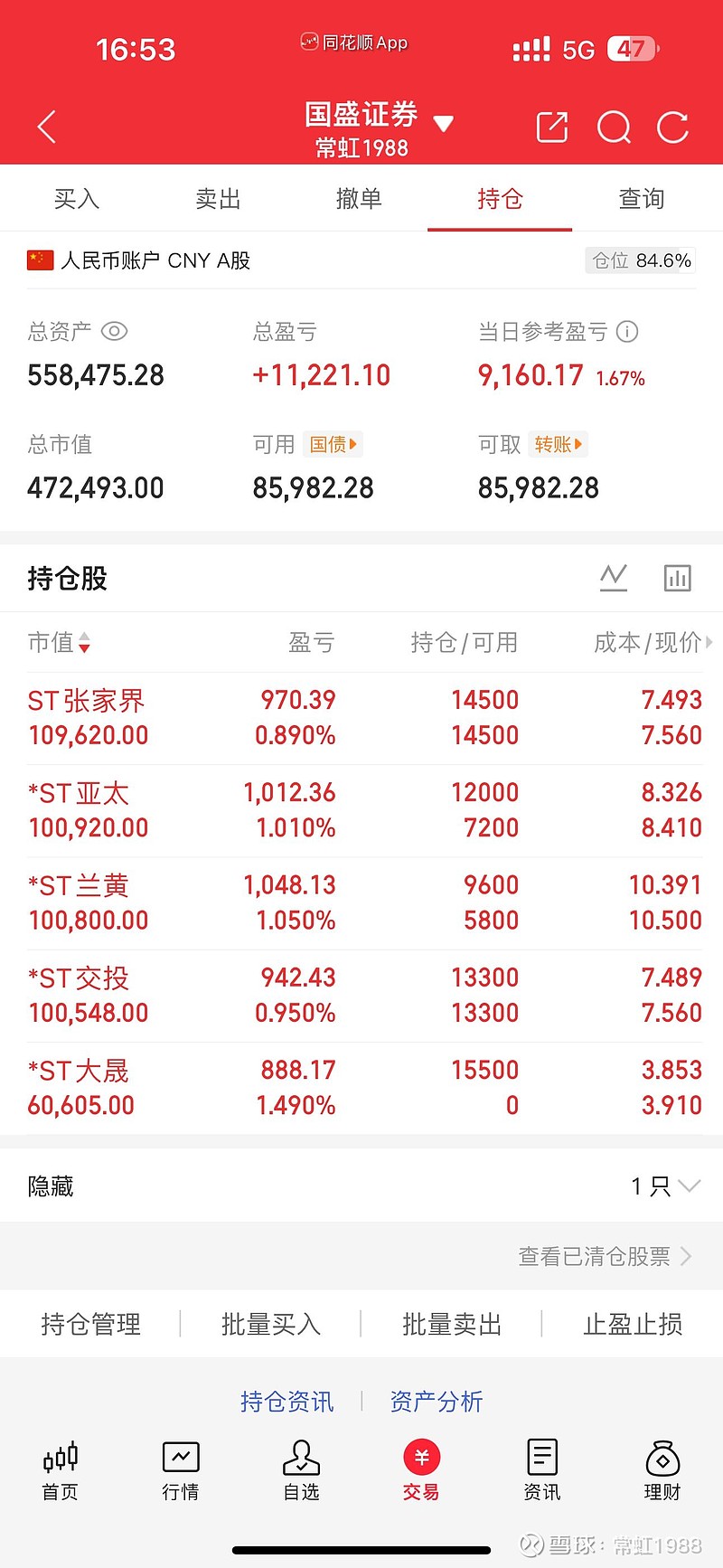Tap the share export icon
This screenshot has width=723, height=1568.
tap(551, 128)
